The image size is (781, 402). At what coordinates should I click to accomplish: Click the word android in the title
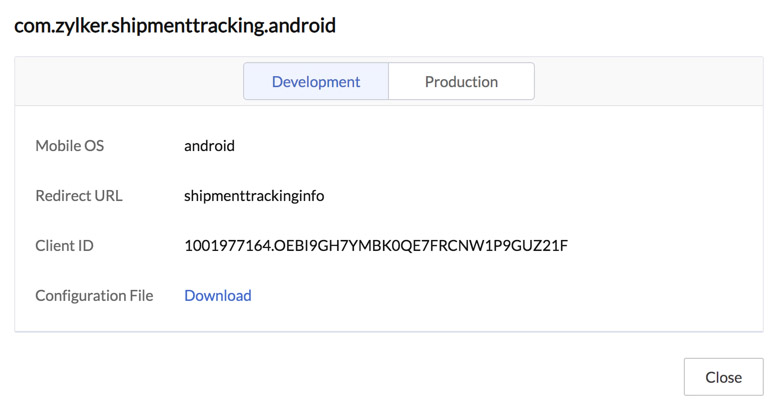302,25
